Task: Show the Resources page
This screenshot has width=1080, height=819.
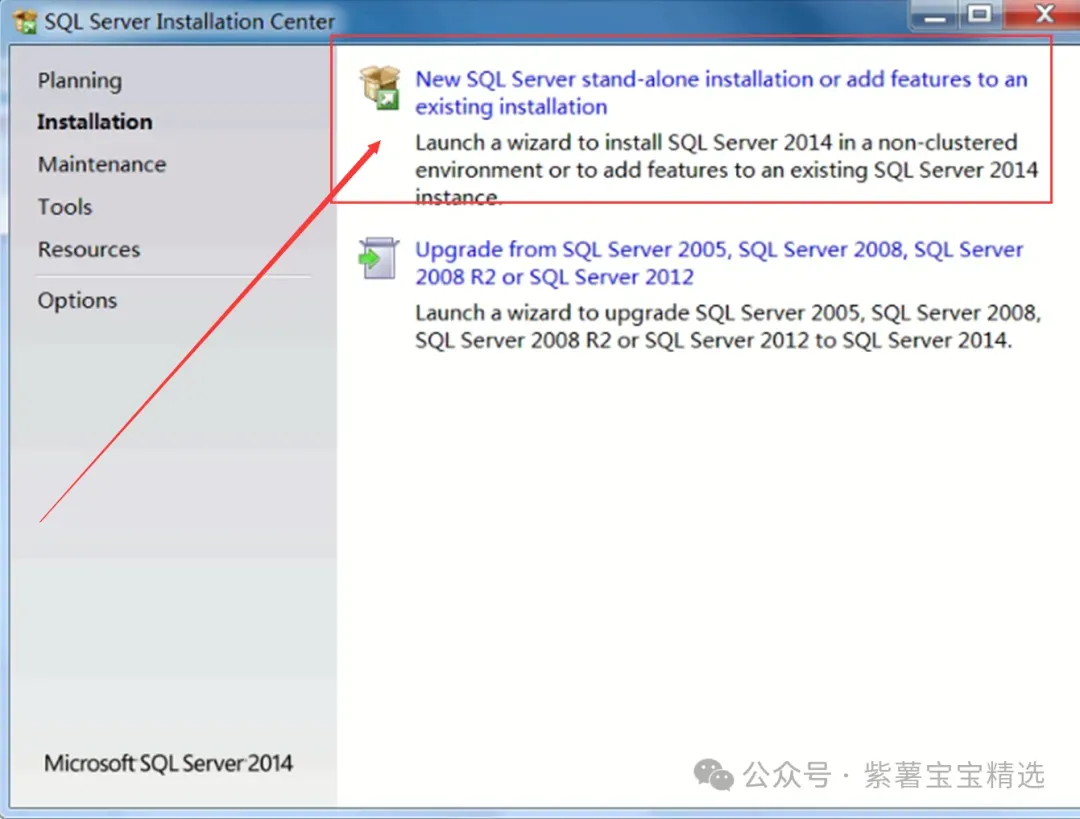Action: pyautogui.click(x=89, y=249)
